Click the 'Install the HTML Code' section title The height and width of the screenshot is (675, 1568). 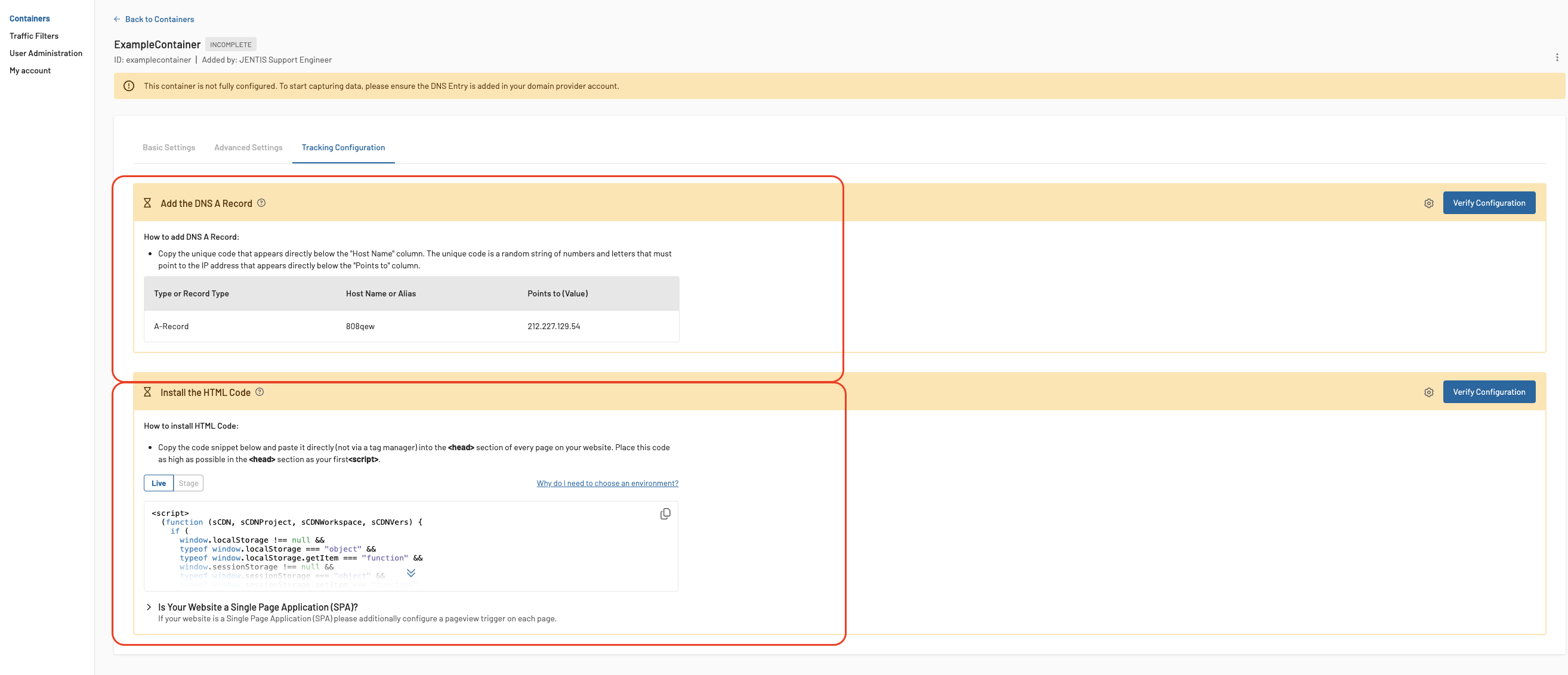point(206,393)
